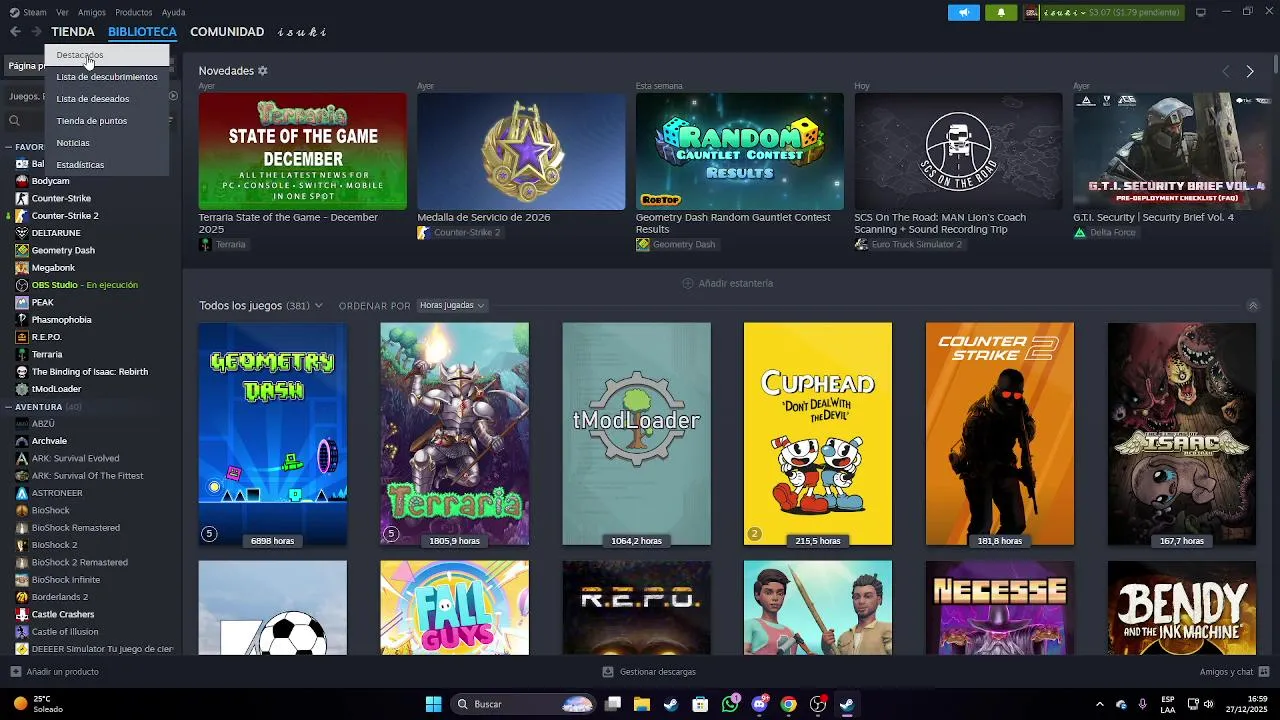The image size is (1280, 720).
Task: Open the Cuphead game cover
Action: 818,434
